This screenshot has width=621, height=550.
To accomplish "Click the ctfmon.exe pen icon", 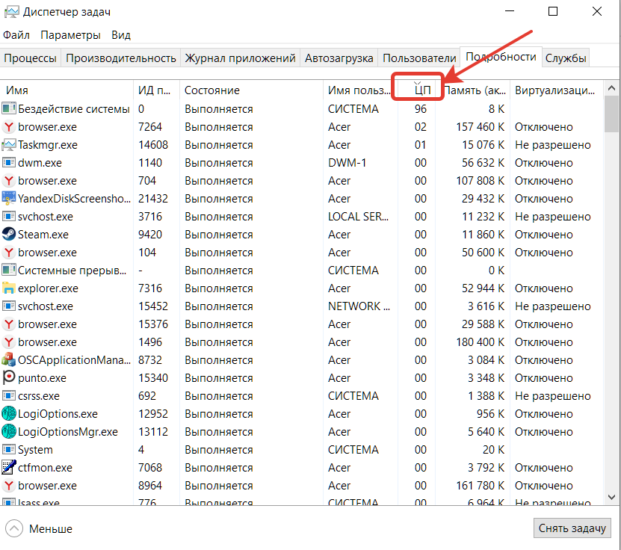I will coord(9,467).
